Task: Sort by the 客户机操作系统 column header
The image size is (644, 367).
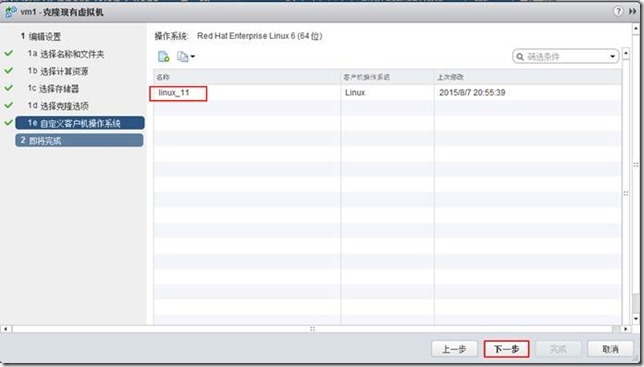Action: 387,77
